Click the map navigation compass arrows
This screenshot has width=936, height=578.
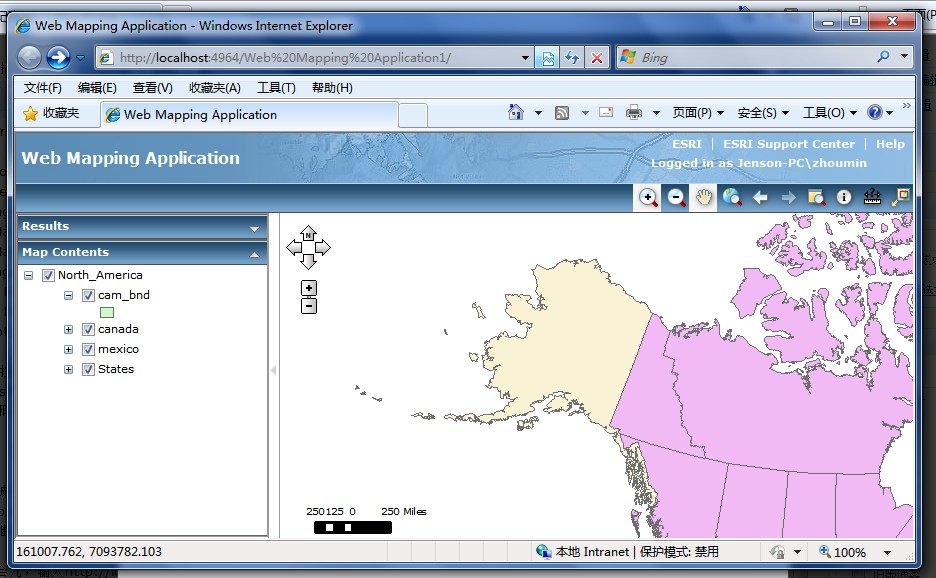pyautogui.click(x=308, y=247)
